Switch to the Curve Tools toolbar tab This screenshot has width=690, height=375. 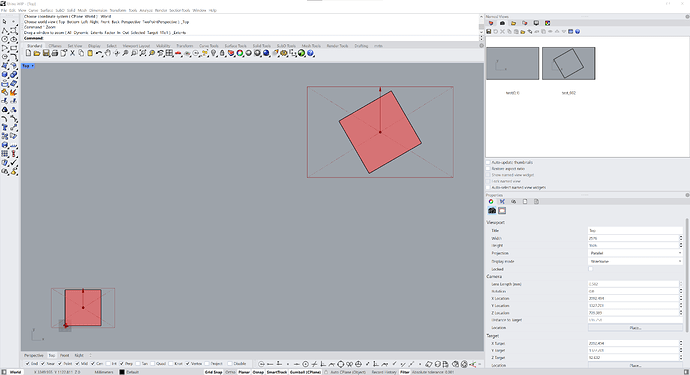tap(209, 46)
